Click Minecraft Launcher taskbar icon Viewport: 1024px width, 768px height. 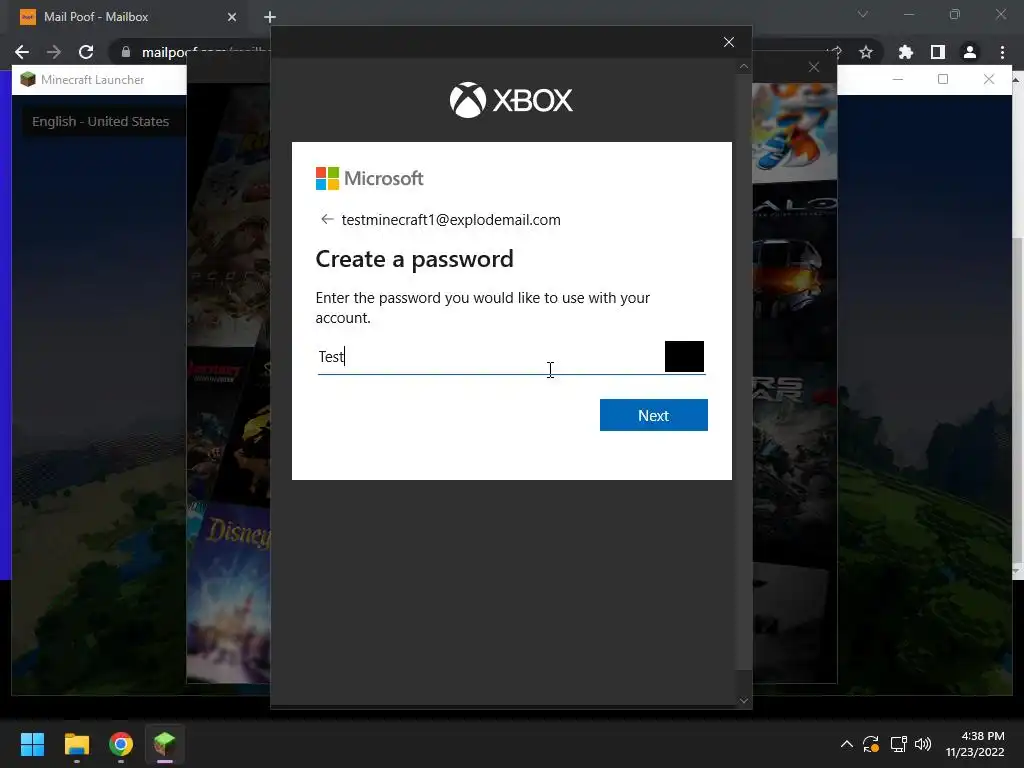click(165, 744)
